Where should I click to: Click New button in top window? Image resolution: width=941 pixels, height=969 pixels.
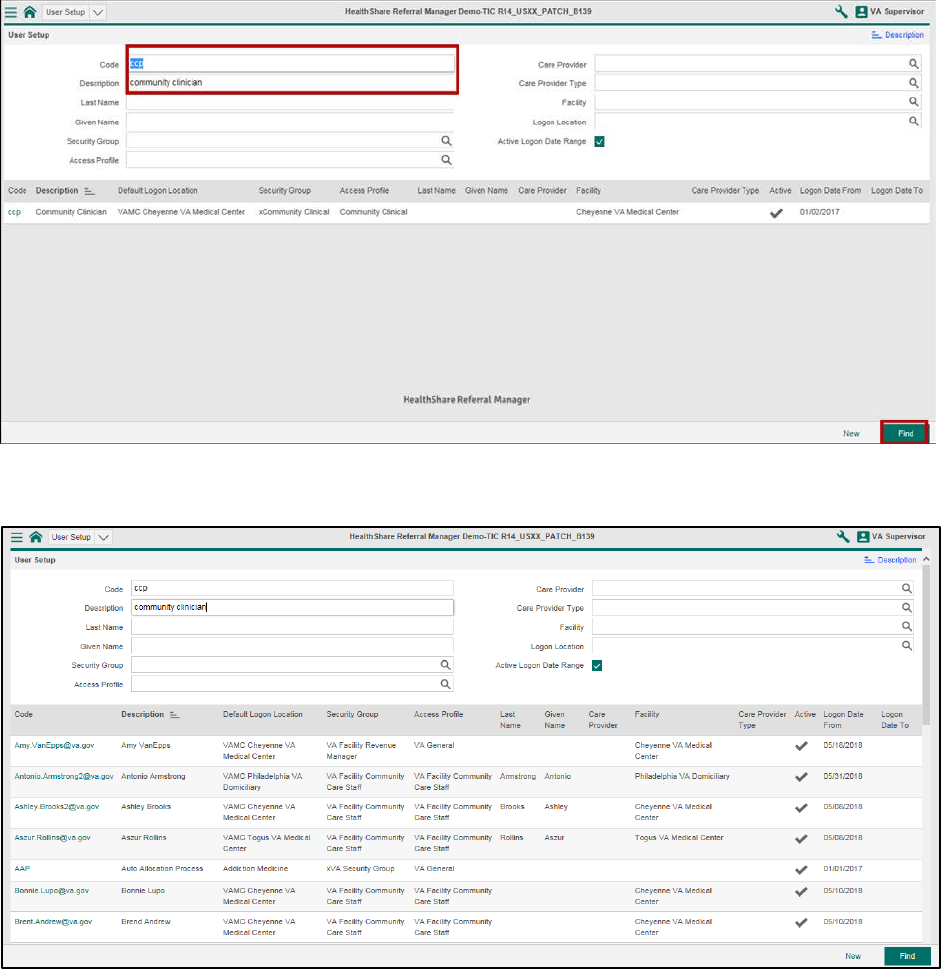(x=851, y=433)
